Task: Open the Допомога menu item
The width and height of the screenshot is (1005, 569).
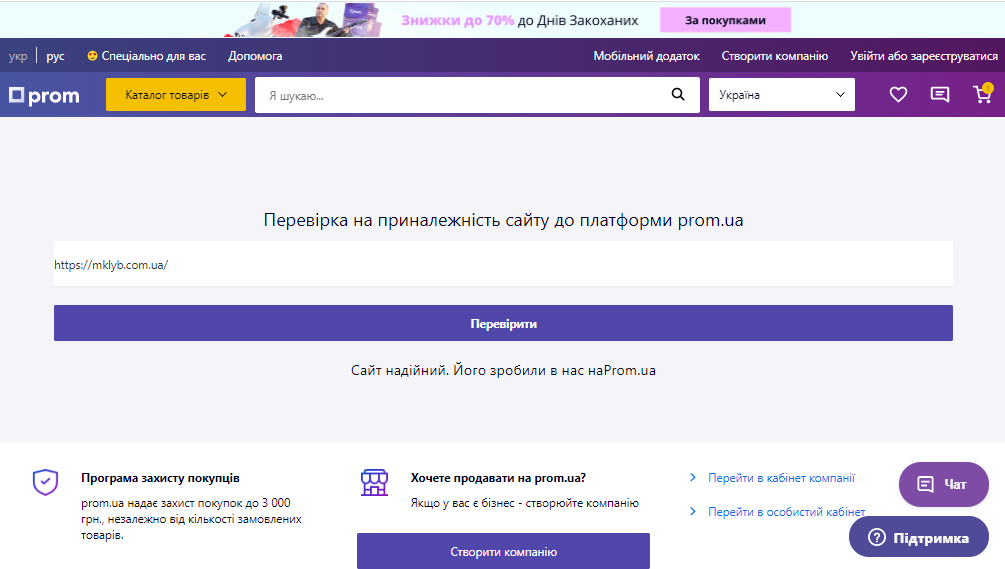Action: click(x=255, y=56)
